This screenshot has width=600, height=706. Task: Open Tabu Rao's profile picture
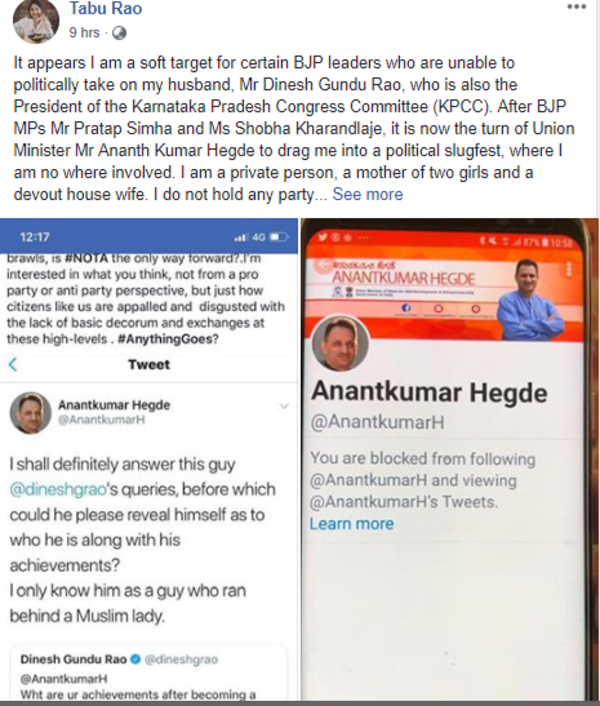[36, 21]
